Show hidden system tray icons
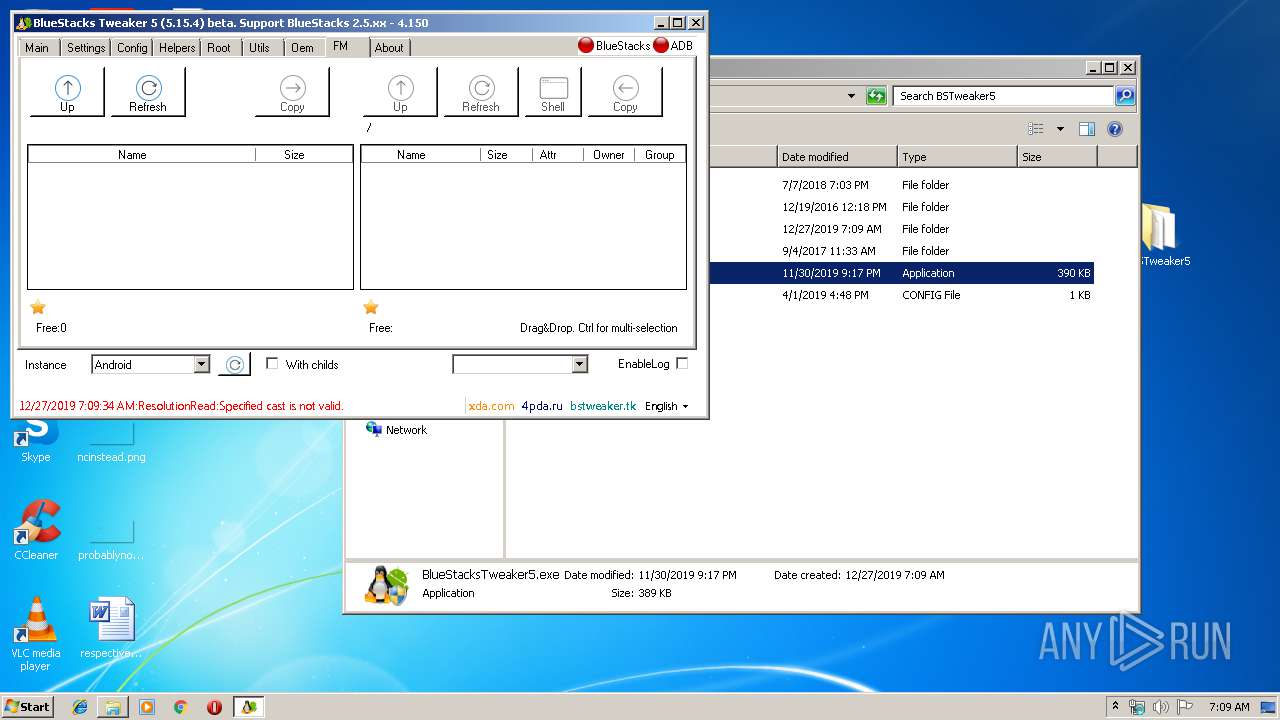1280x720 pixels. [1115, 707]
